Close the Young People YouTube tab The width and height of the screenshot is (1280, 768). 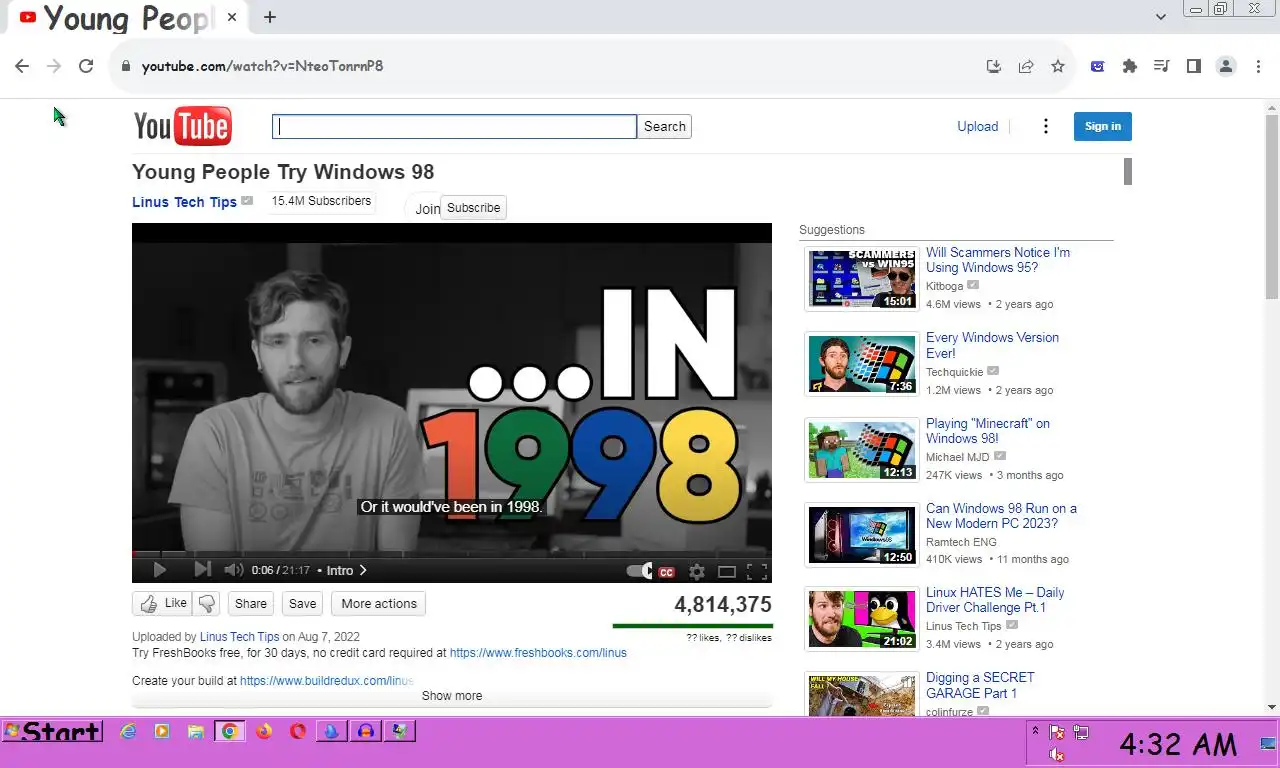232,17
